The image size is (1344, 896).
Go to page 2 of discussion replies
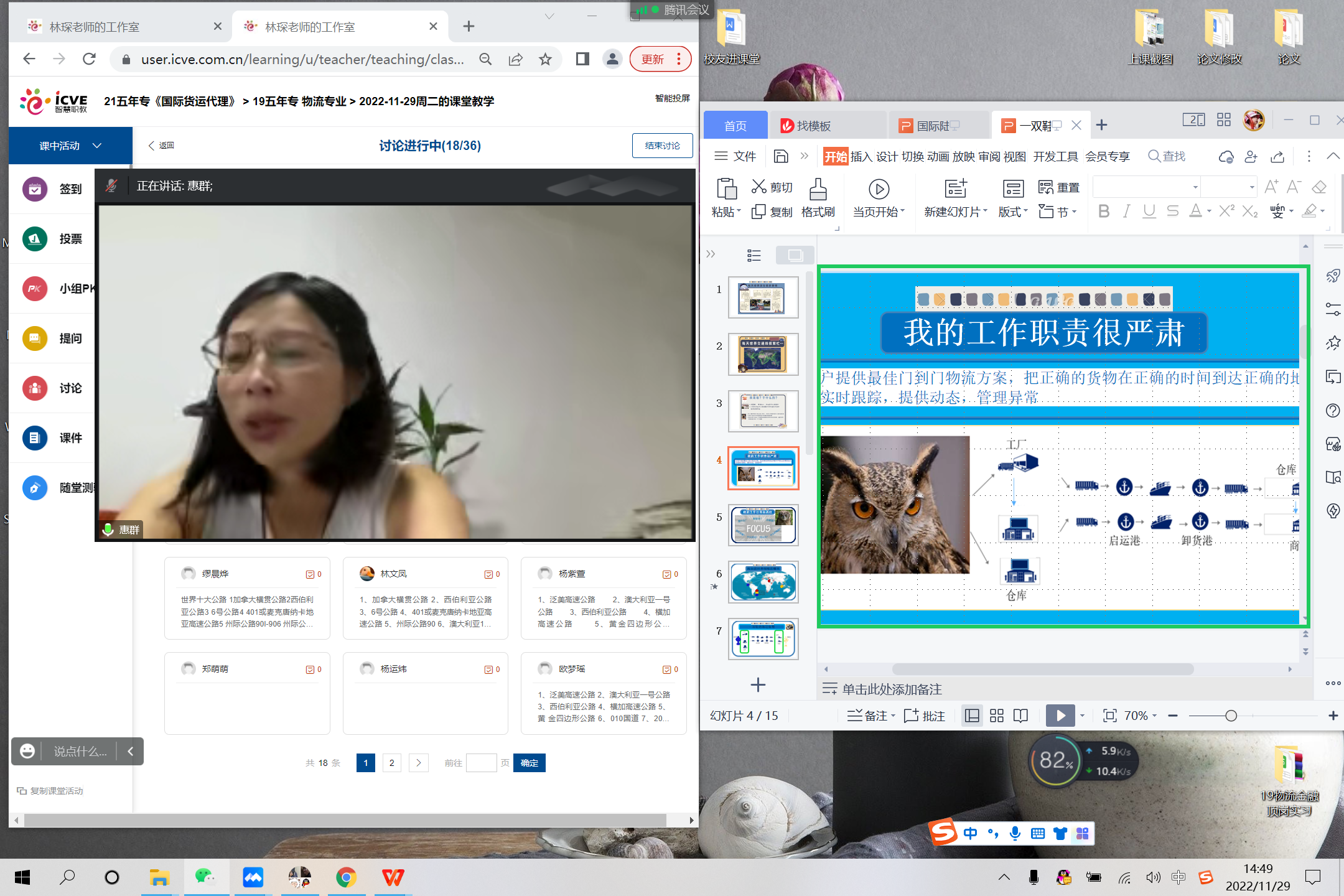(x=391, y=763)
